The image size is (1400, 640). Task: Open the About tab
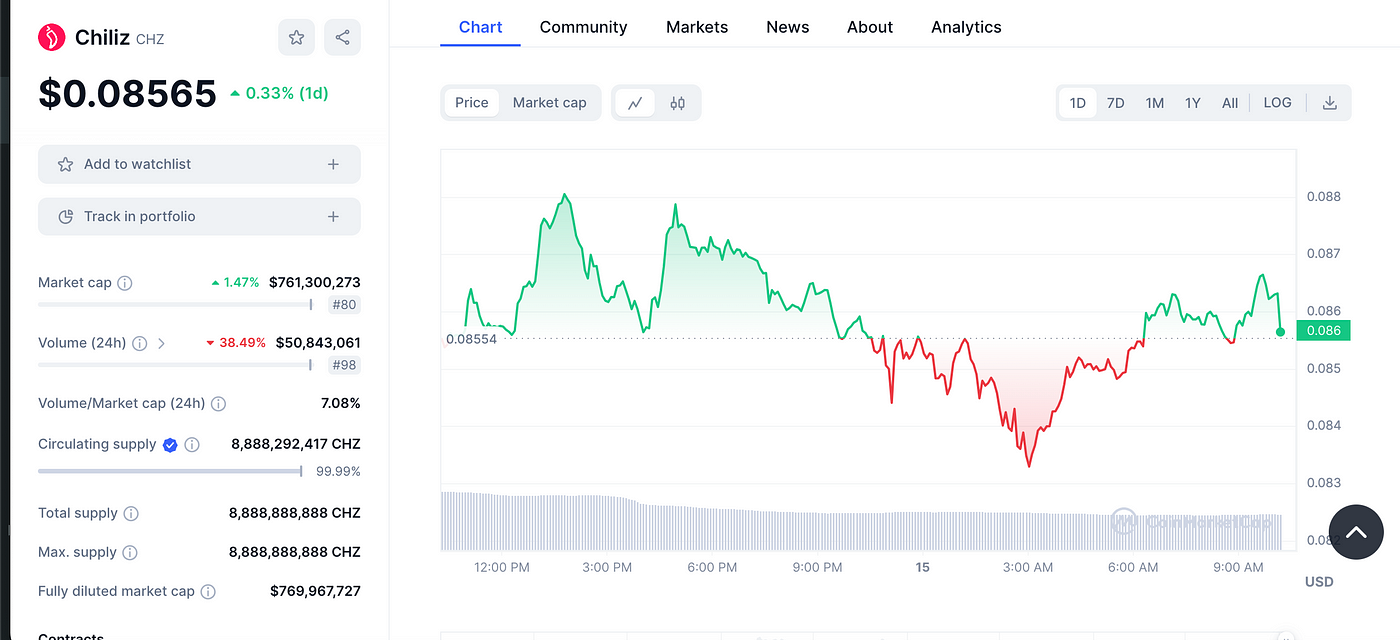click(870, 27)
